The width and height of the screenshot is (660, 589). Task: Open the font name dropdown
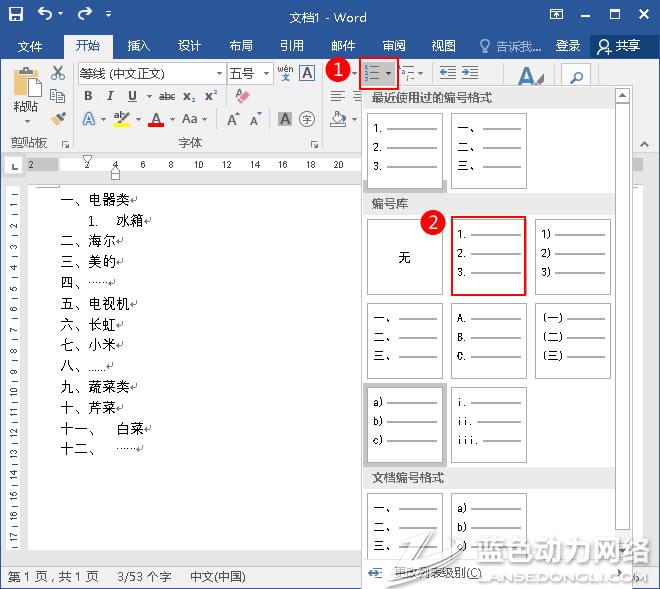[219, 74]
